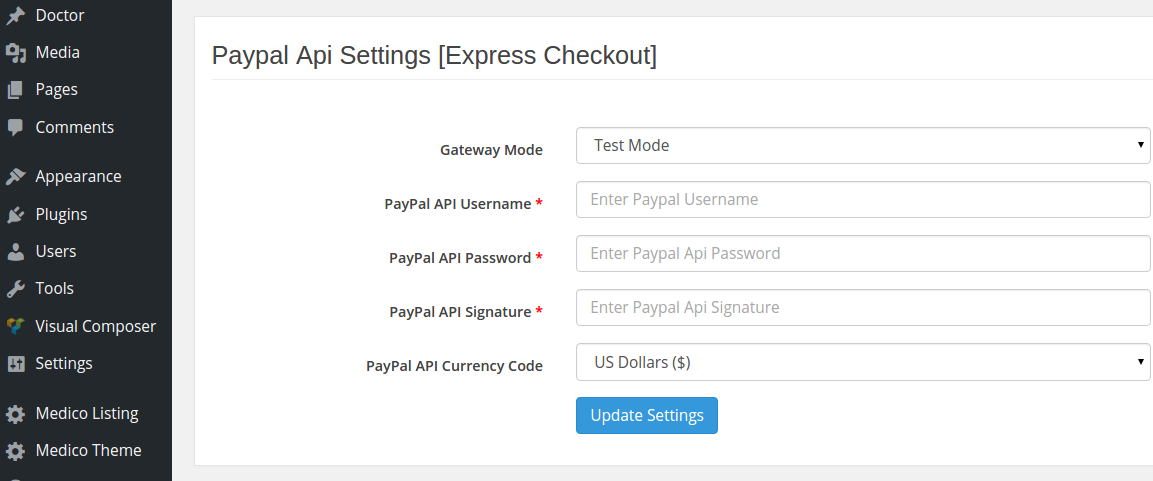Click the Settings sliders icon
The width and height of the screenshot is (1153, 481).
(15, 364)
